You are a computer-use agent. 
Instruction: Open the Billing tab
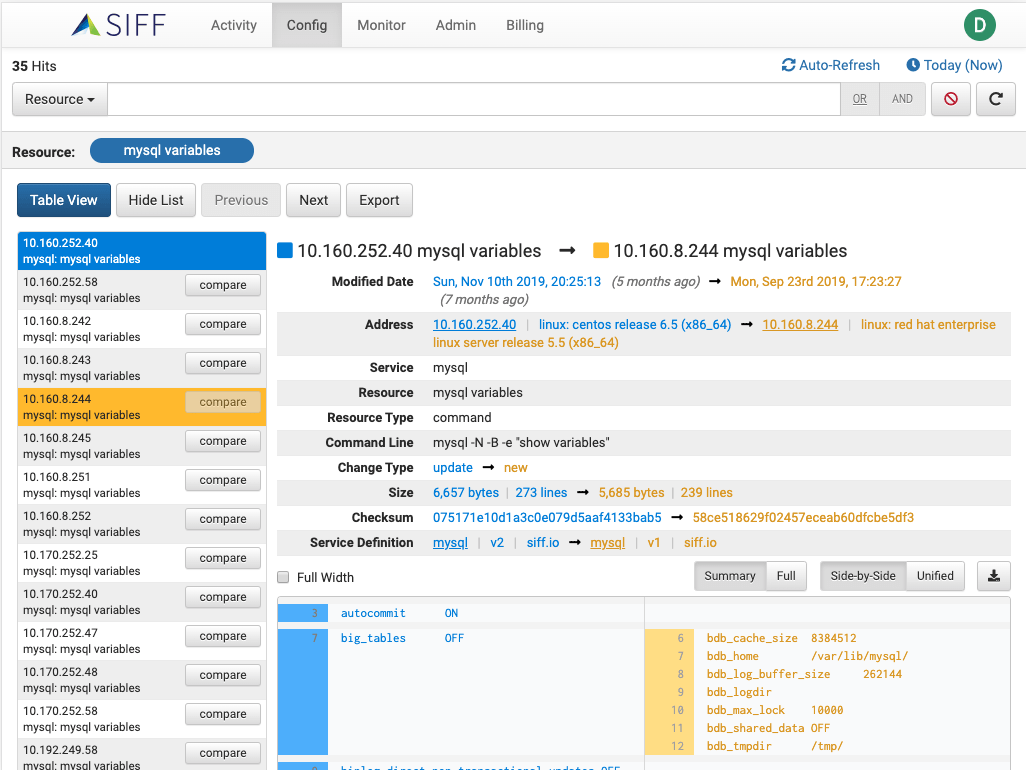click(525, 25)
